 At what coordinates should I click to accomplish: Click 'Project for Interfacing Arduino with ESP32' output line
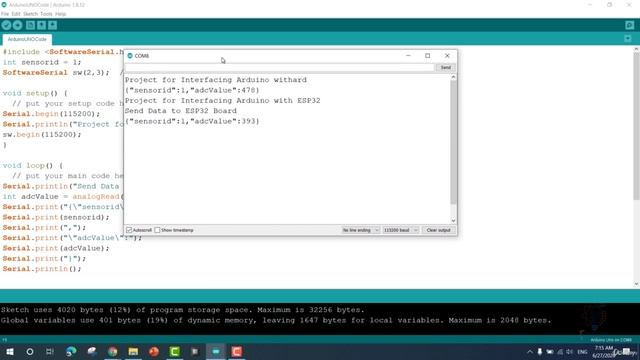click(223, 100)
